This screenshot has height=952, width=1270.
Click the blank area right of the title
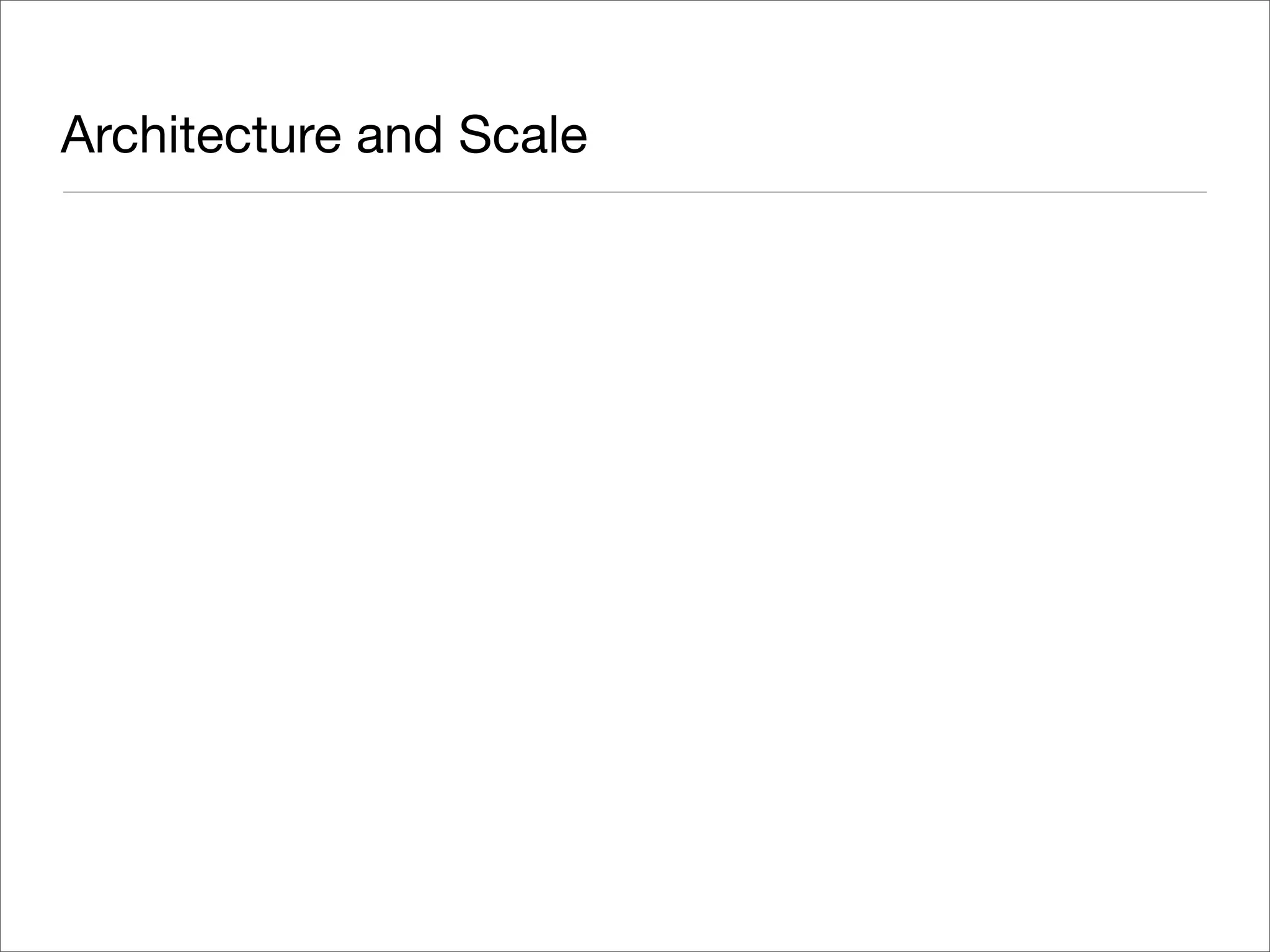tap(899, 135)
